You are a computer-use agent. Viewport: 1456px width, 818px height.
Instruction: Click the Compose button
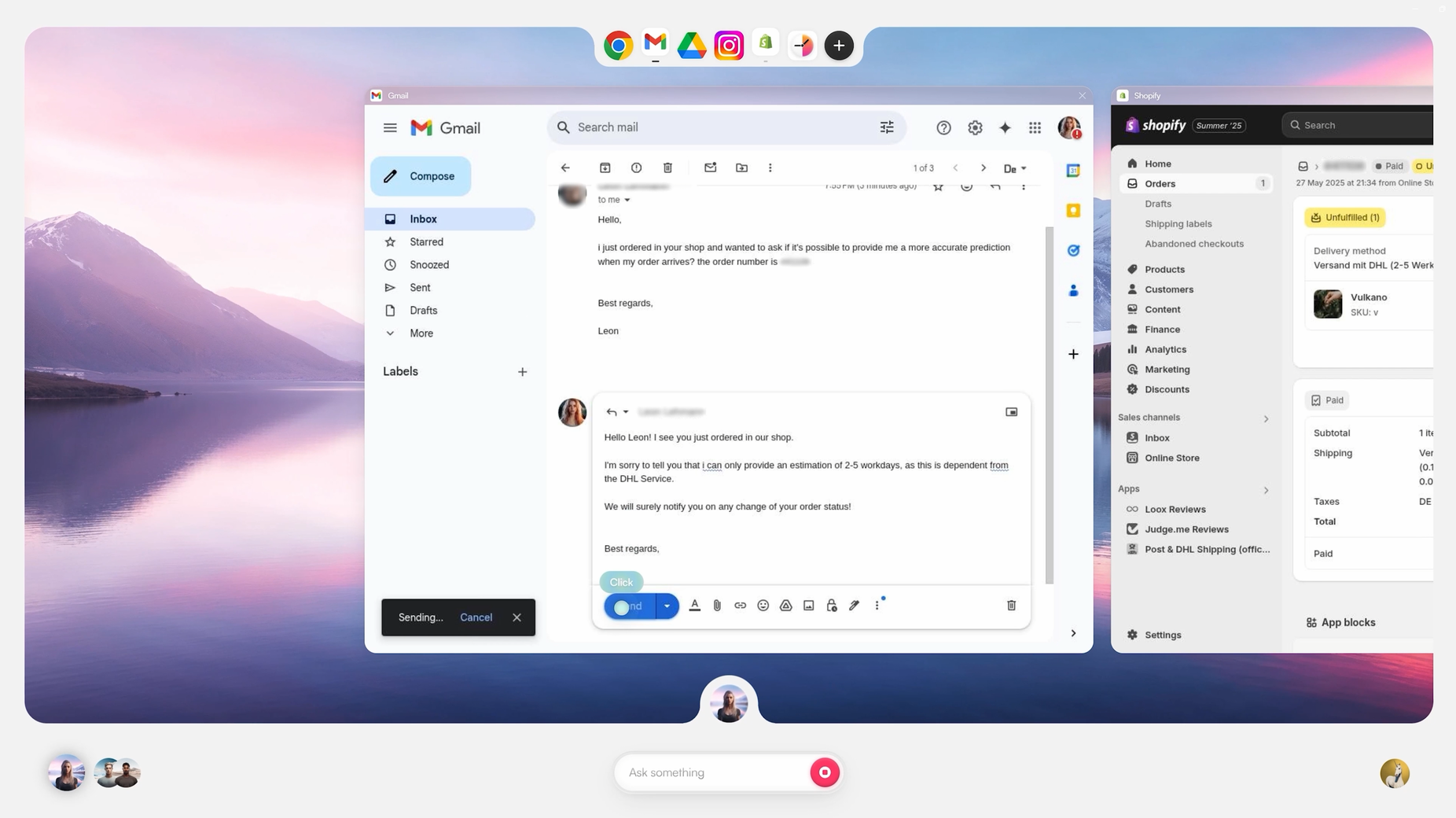[421, 176]
